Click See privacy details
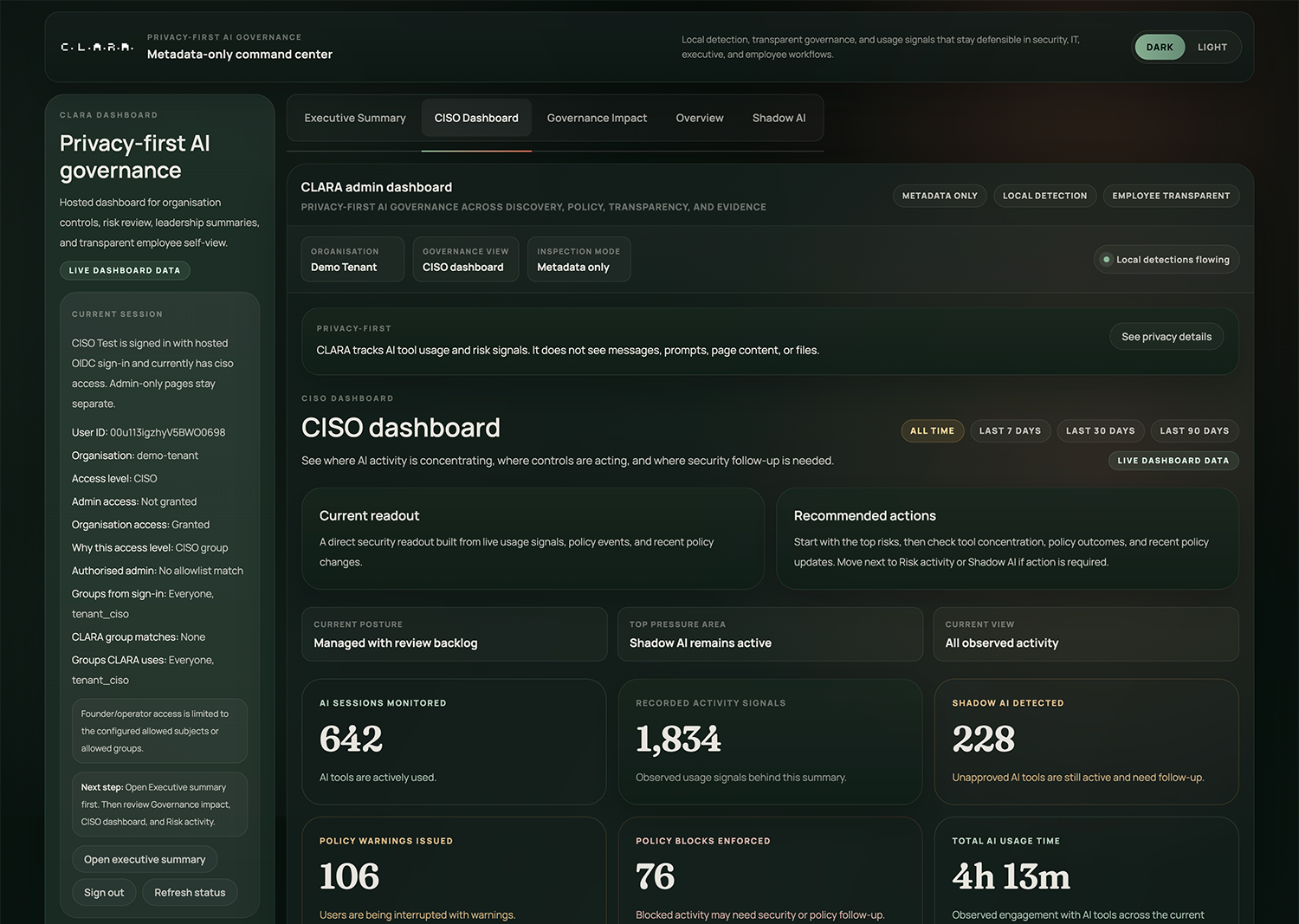Screen dimensions: 1299x924 tap(1166, 336)
